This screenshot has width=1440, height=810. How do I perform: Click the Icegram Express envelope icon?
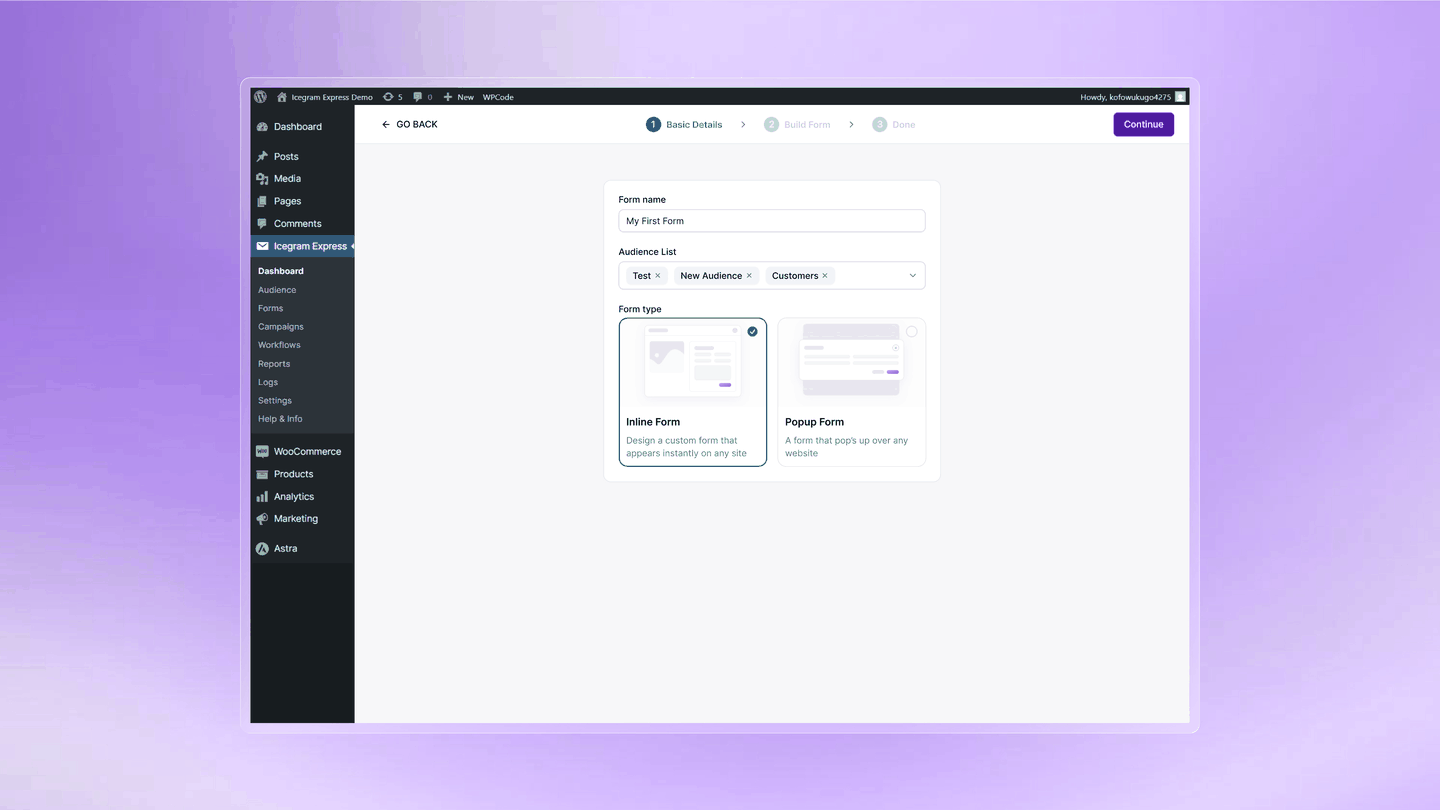(x=262, y=246)
